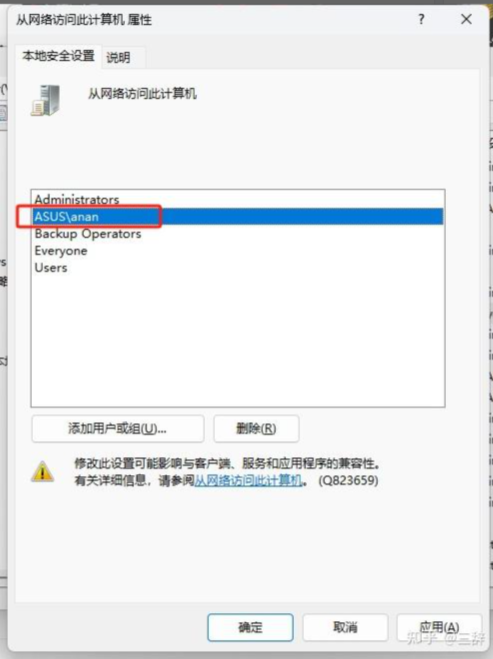Click the 删除(R) button
Image resolution: width=493 pixels, height=659 pixels.
256,429
